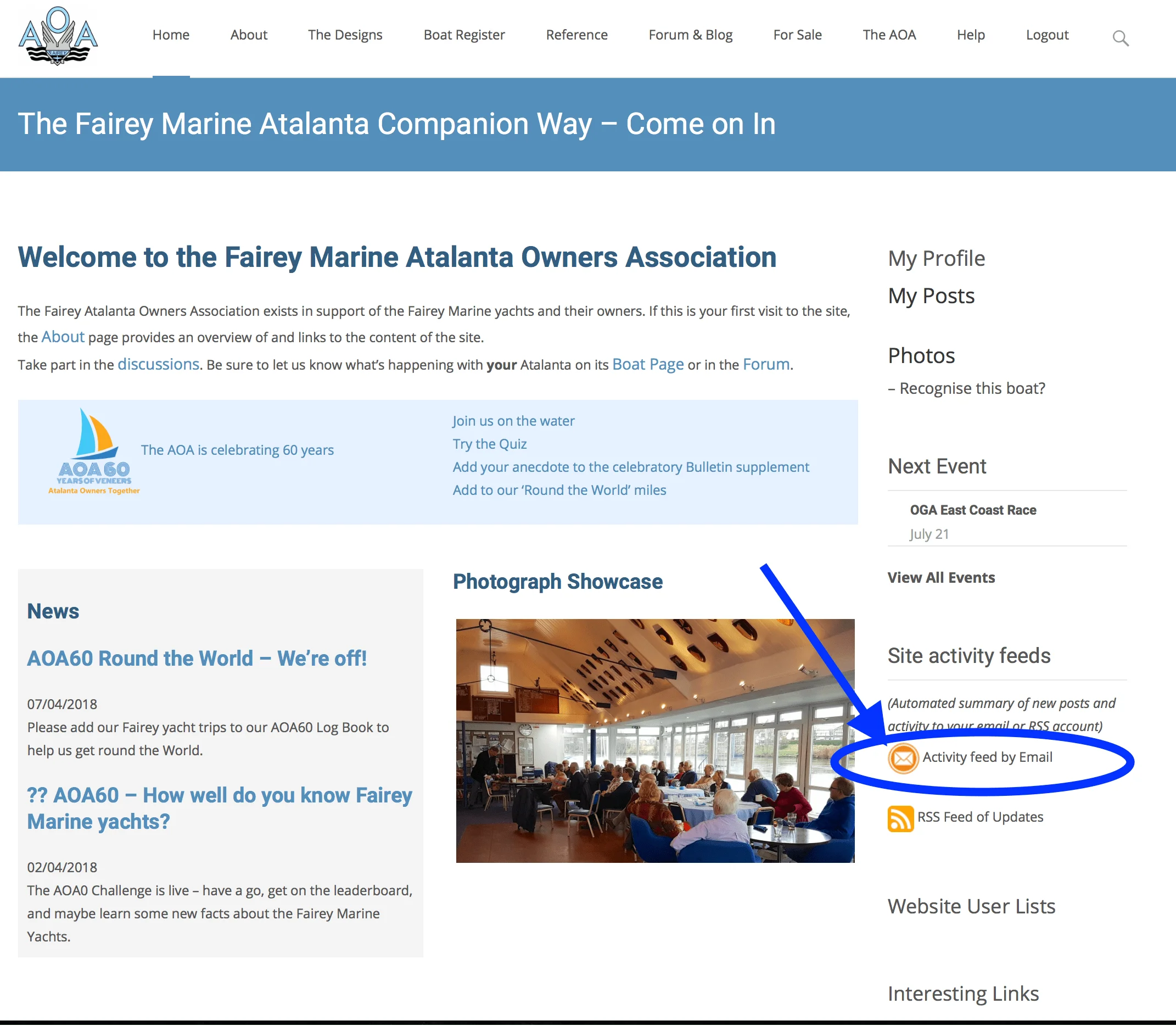The image size is (1176, 1026).
Task: Click 'RSS Feed of Updates' link
Action: (979, 817)
